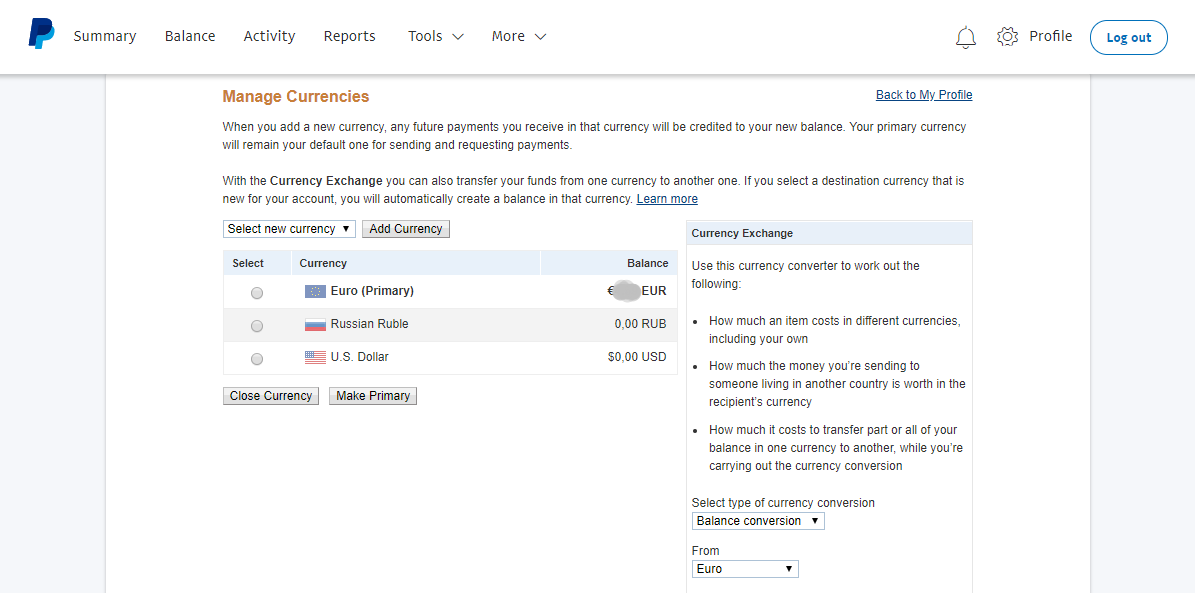The width and height of the screenshot is (1195, 593).
Task: Follow the Back to My Profile link
Action: 924,95
